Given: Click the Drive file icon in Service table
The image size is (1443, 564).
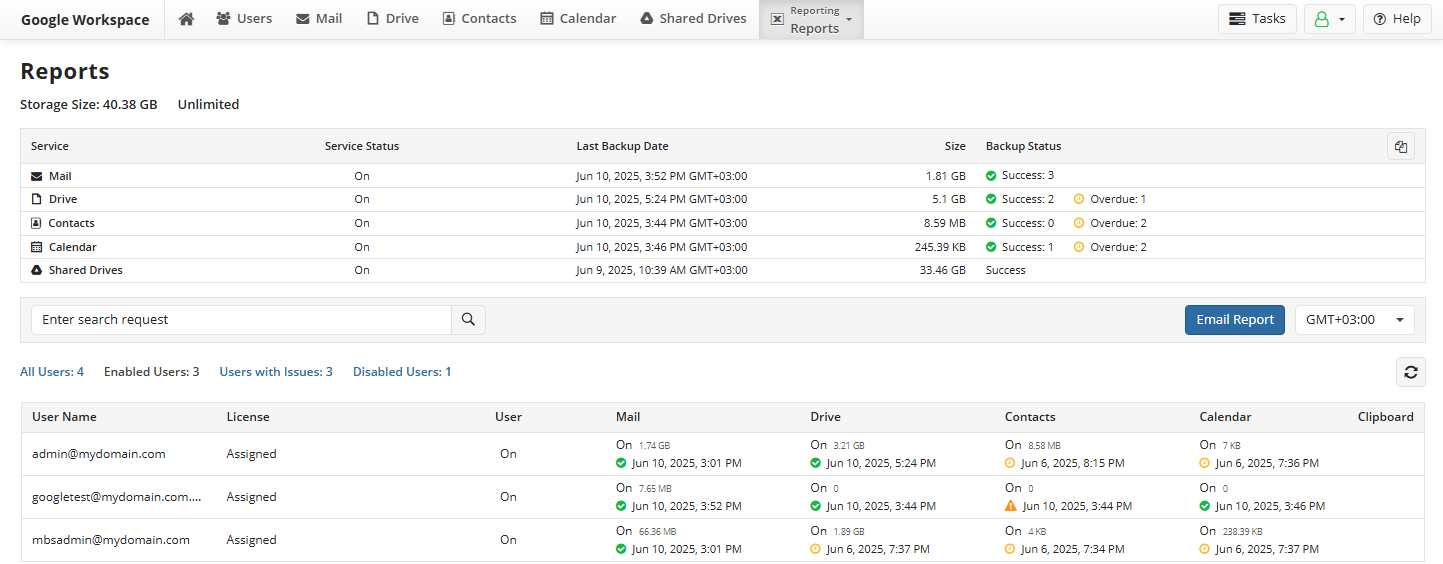Looking at the screenshot, I should tap(37, 199).
